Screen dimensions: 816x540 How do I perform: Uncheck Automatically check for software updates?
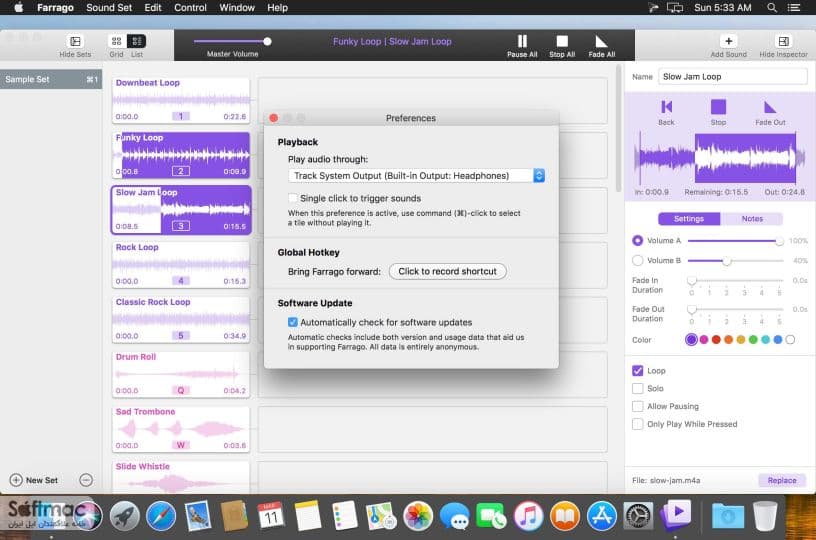click(x=293, y=323)
